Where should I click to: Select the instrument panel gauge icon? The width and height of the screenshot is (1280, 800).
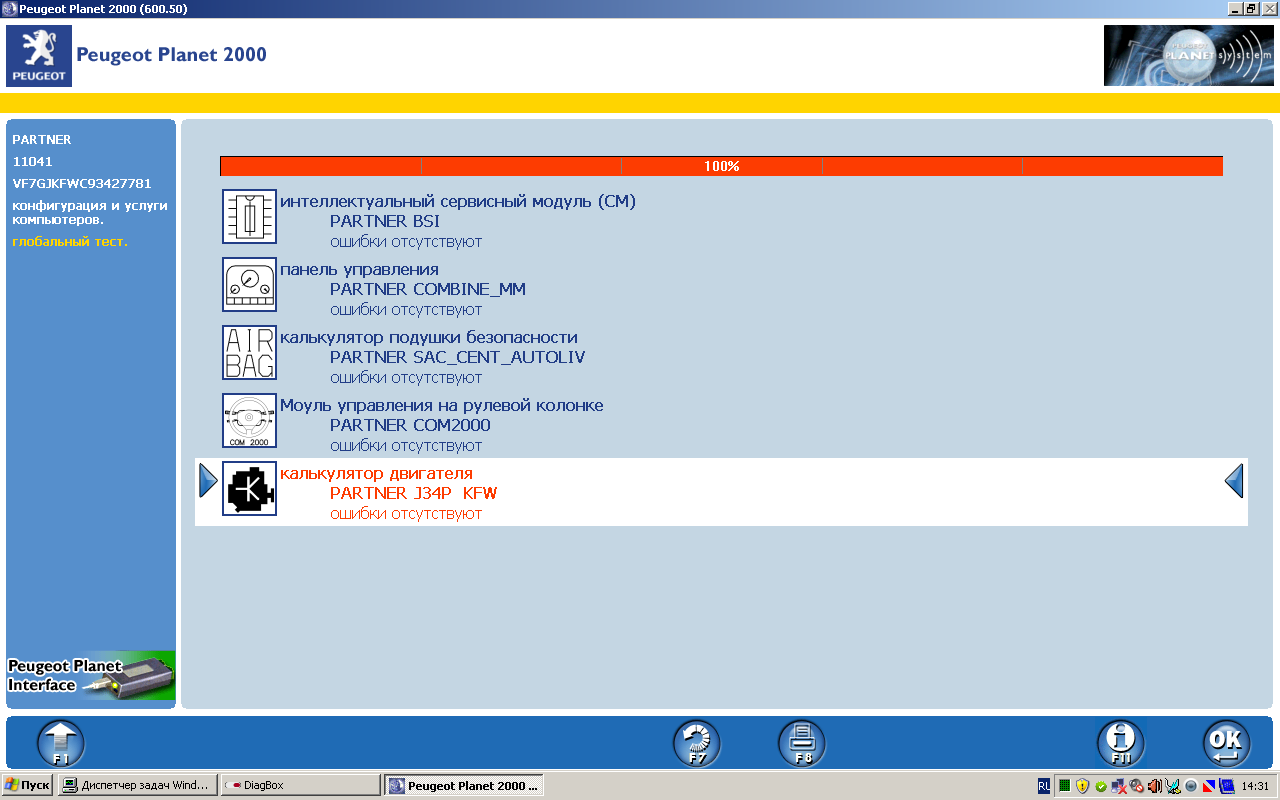coord(249,284)
